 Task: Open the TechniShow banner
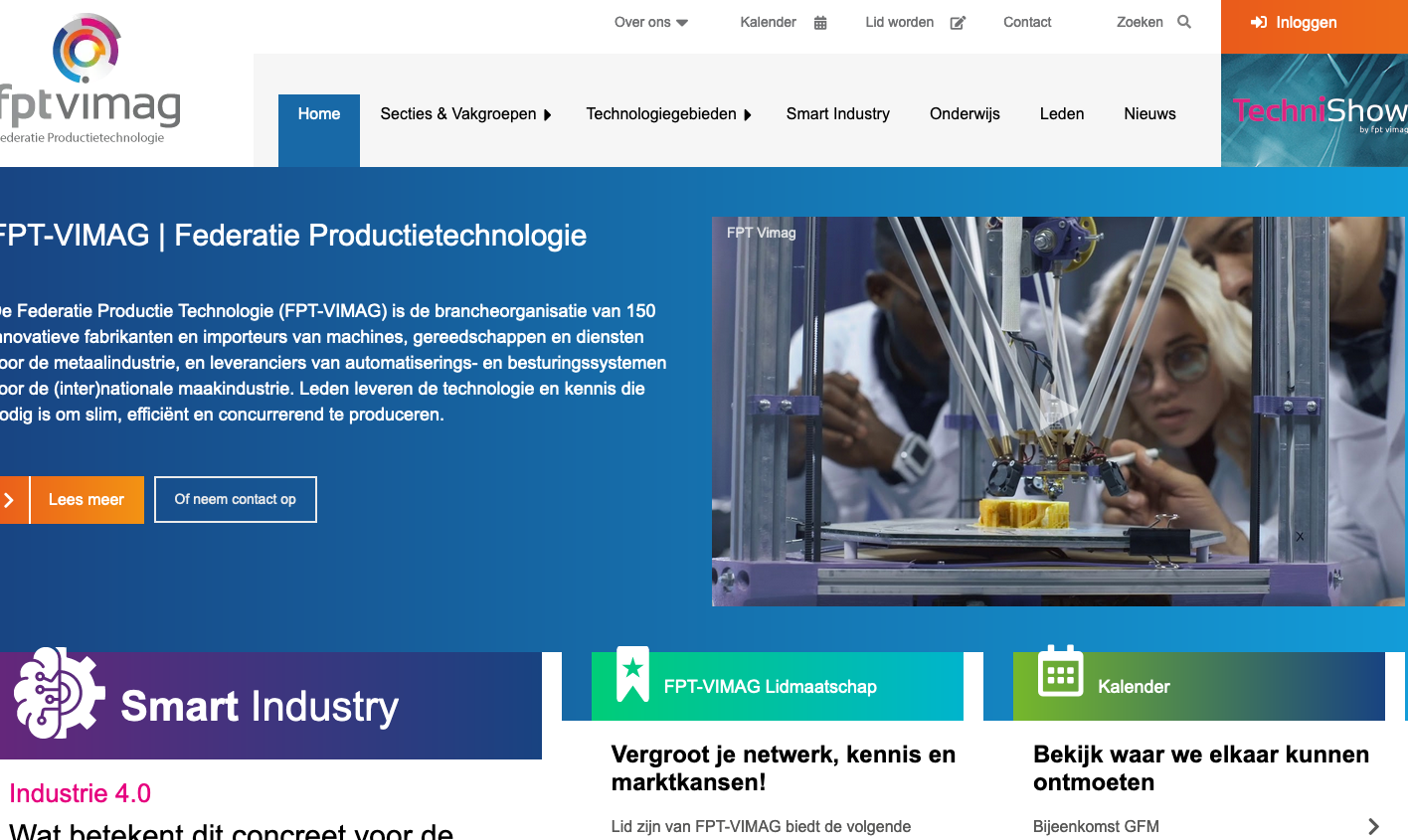1314,110
